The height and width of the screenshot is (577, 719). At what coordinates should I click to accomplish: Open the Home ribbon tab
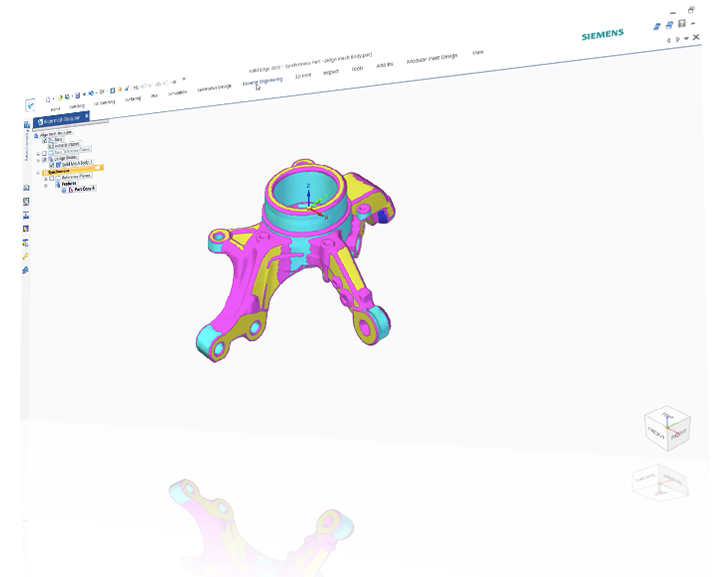pyautogui.click(x=55, y=109)
